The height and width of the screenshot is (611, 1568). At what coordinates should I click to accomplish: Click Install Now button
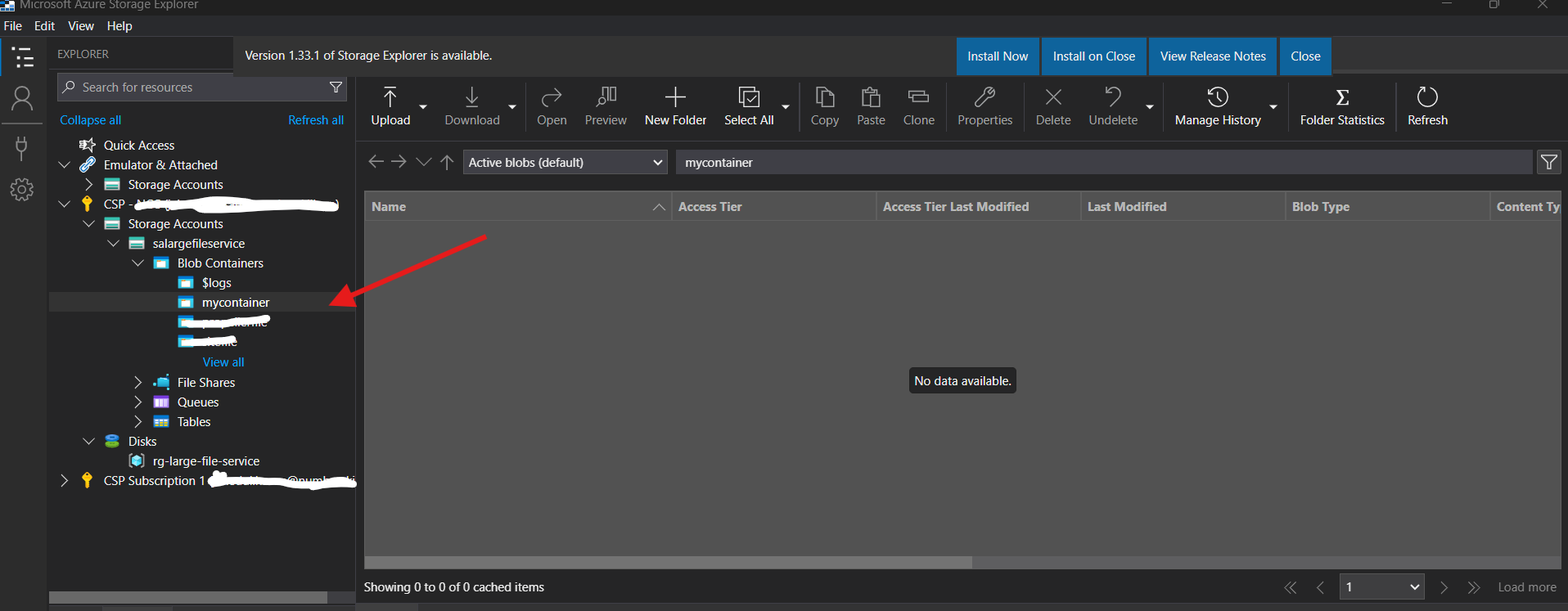tap(998, 56)
